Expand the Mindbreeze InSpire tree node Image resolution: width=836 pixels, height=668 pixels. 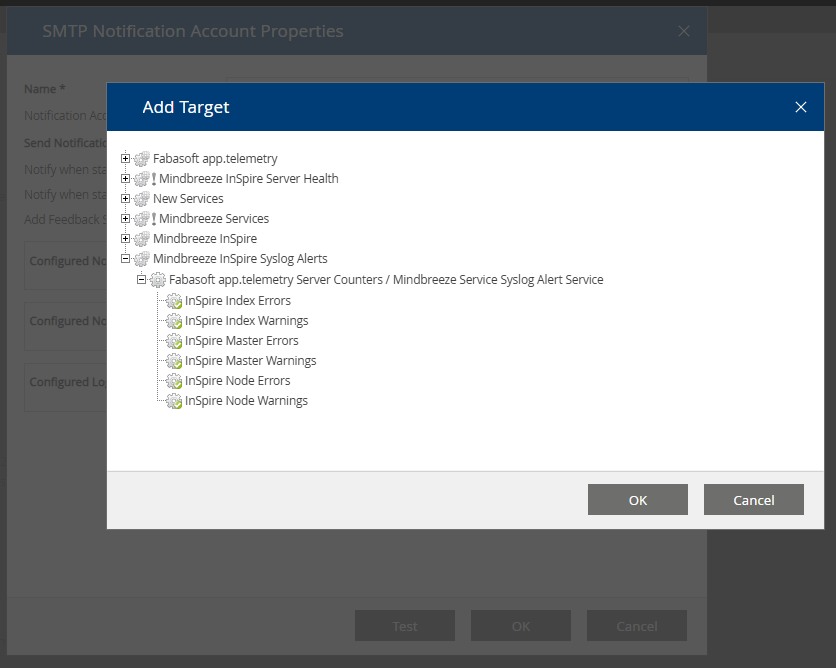(126, 239)
